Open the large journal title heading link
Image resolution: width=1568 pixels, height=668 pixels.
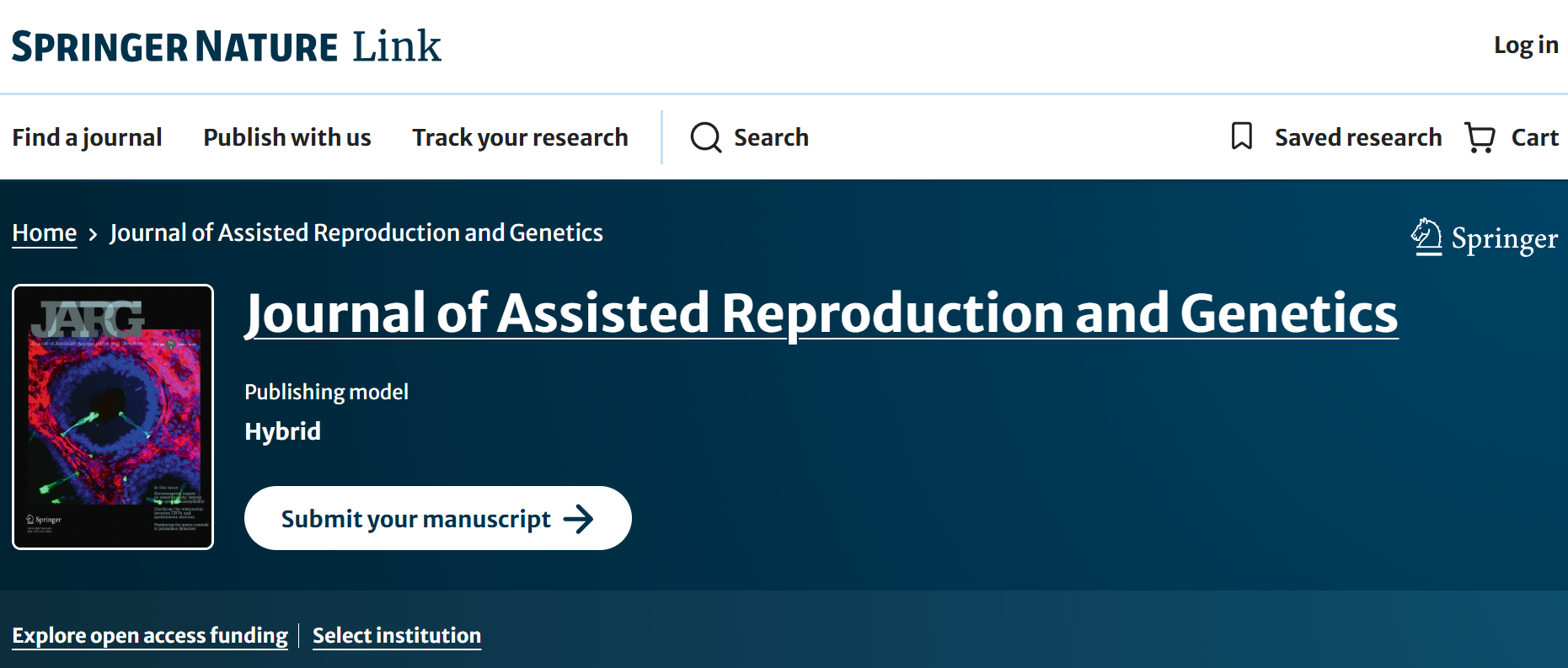[x=821, y=313]
